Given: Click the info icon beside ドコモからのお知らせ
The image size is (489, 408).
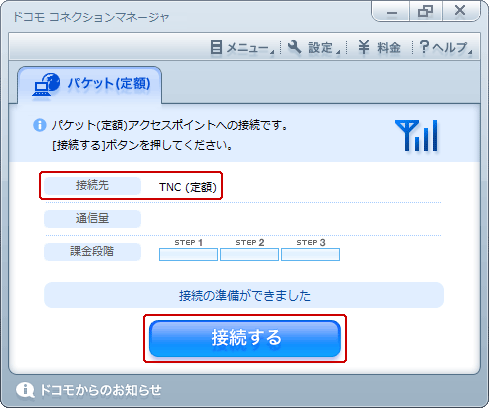Looking at the screenshot, I should tap(25, 390).
